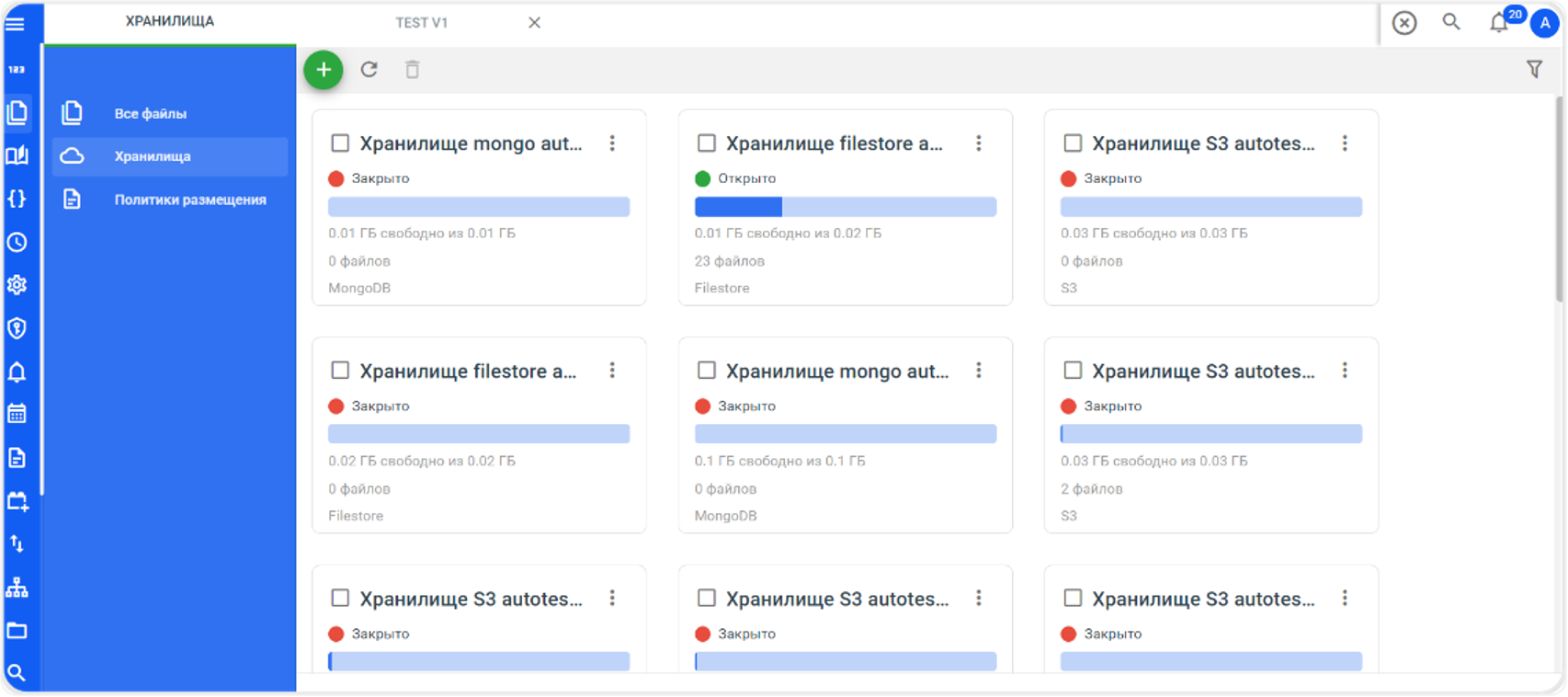Click the green add storage plus button
This screenshot has height=697, width=1568.
[x=323, y=70]
